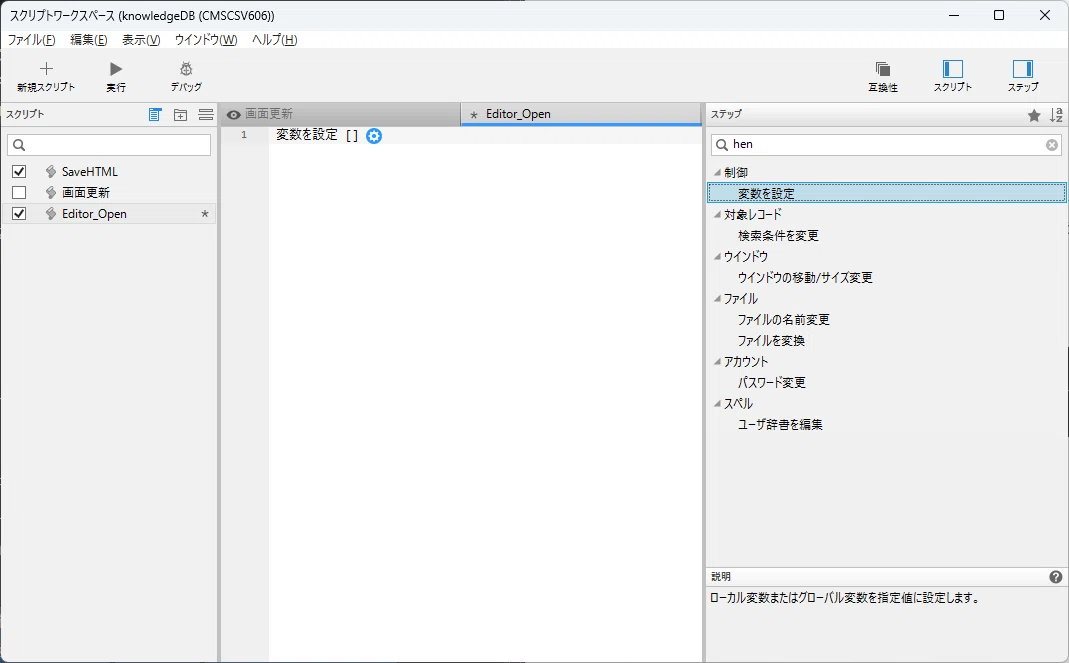This screenshot has width=1069, height=663.
Task: Open the ヘルプ(H) menu
Action: point(275,40)
